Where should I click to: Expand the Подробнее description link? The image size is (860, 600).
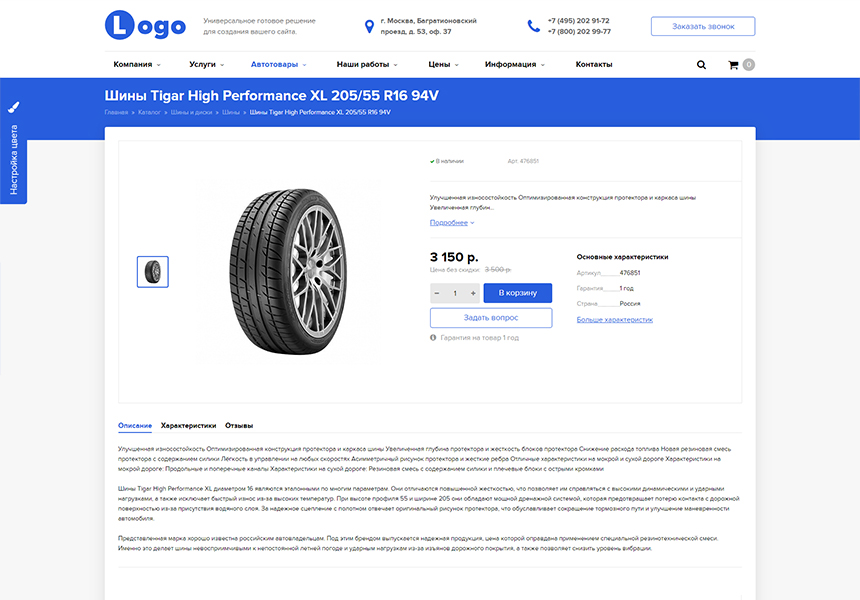pos(452,223)
